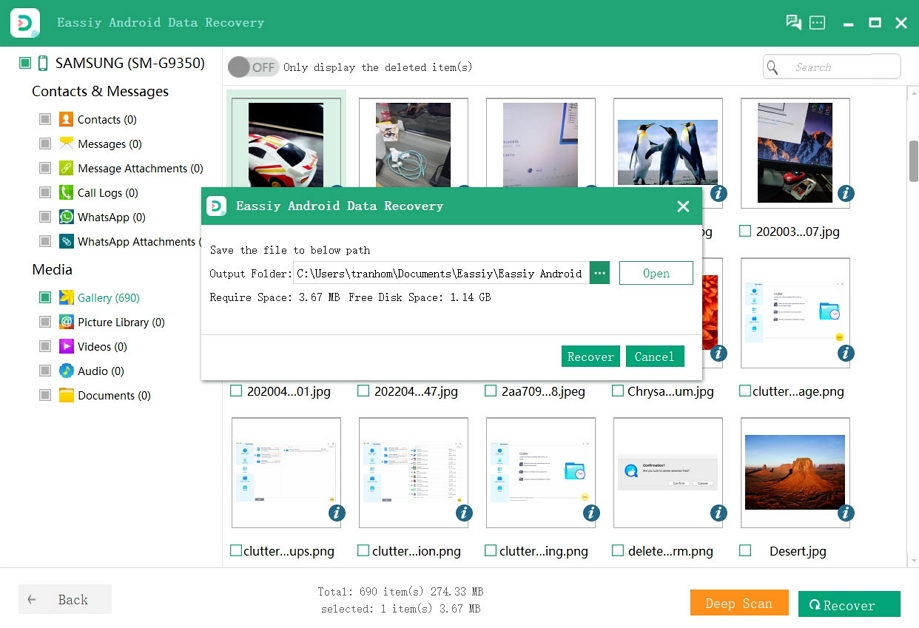The width and height of the screenshot is (919, 628).
Task: Click the search magnifier icon
Action: point(772,67)
